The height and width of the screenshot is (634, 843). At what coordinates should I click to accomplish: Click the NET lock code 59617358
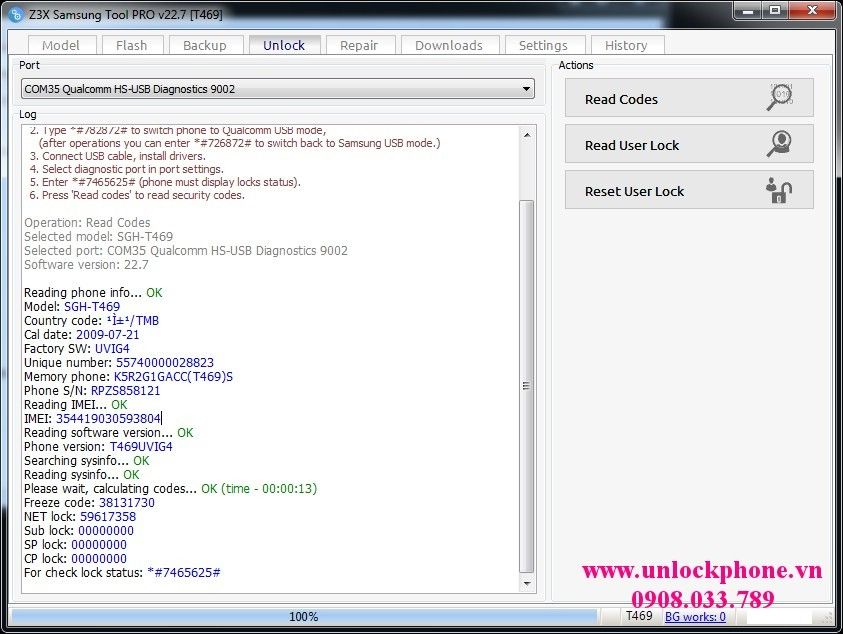(108, 517)
